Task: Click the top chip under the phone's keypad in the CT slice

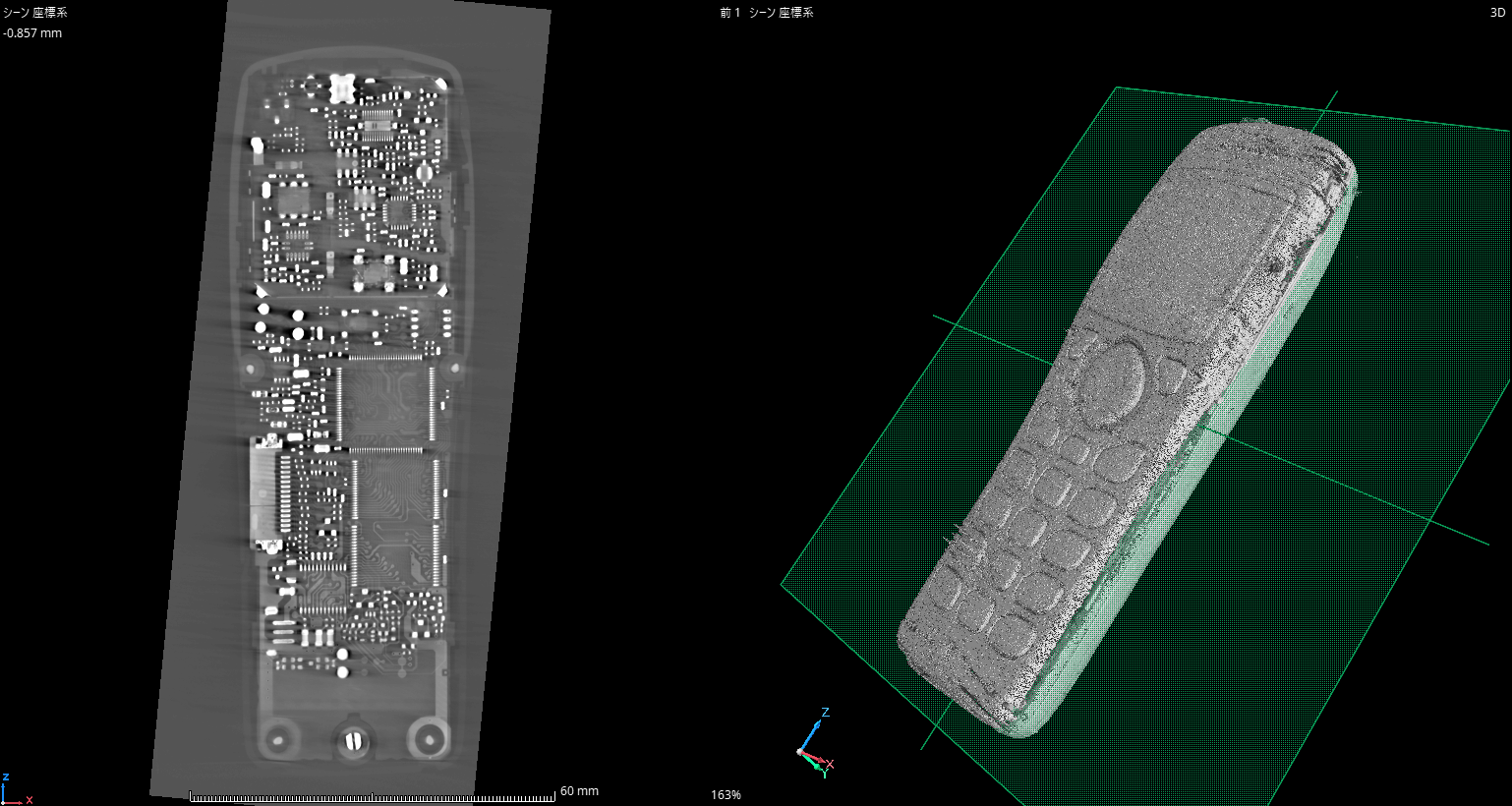Action: click(385, 401)
